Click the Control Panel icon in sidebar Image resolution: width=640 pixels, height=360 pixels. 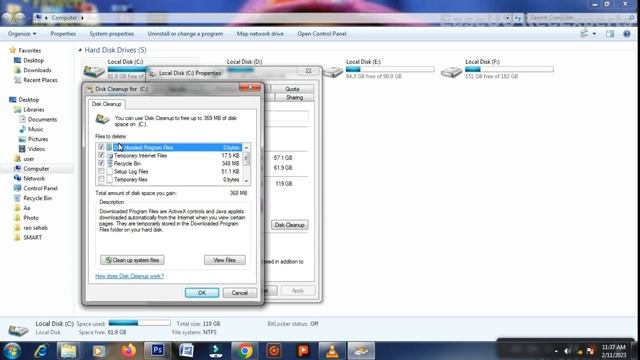click(x=17, y=188)
